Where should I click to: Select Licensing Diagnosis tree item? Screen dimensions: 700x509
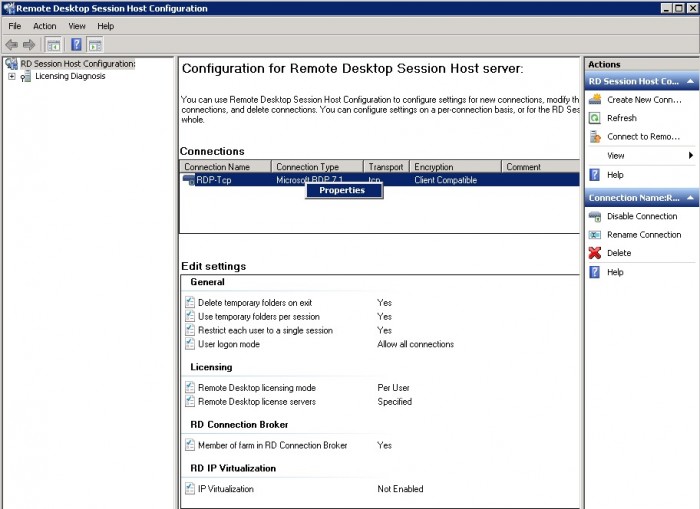71,76
